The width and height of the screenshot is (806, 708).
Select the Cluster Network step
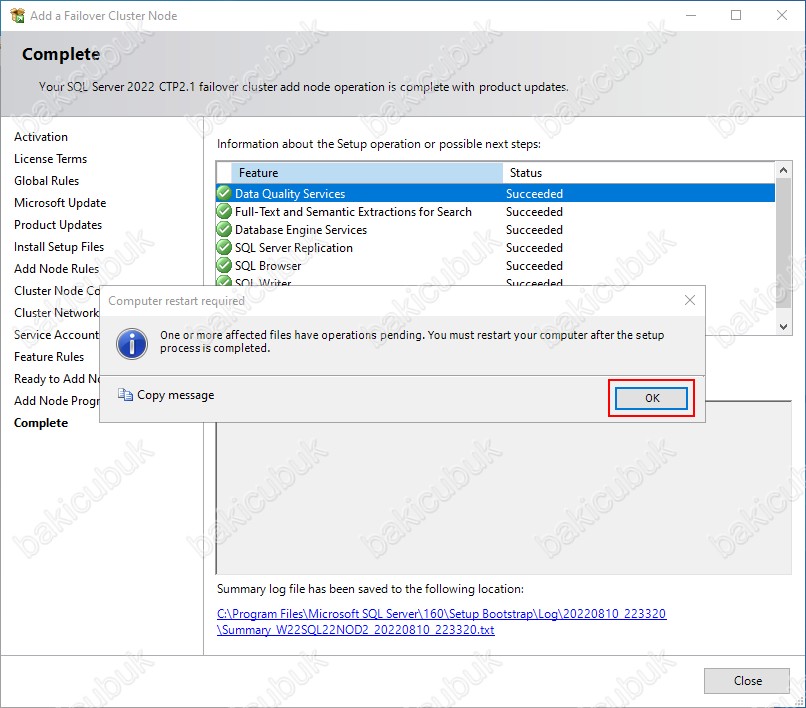tap(57, 313)
